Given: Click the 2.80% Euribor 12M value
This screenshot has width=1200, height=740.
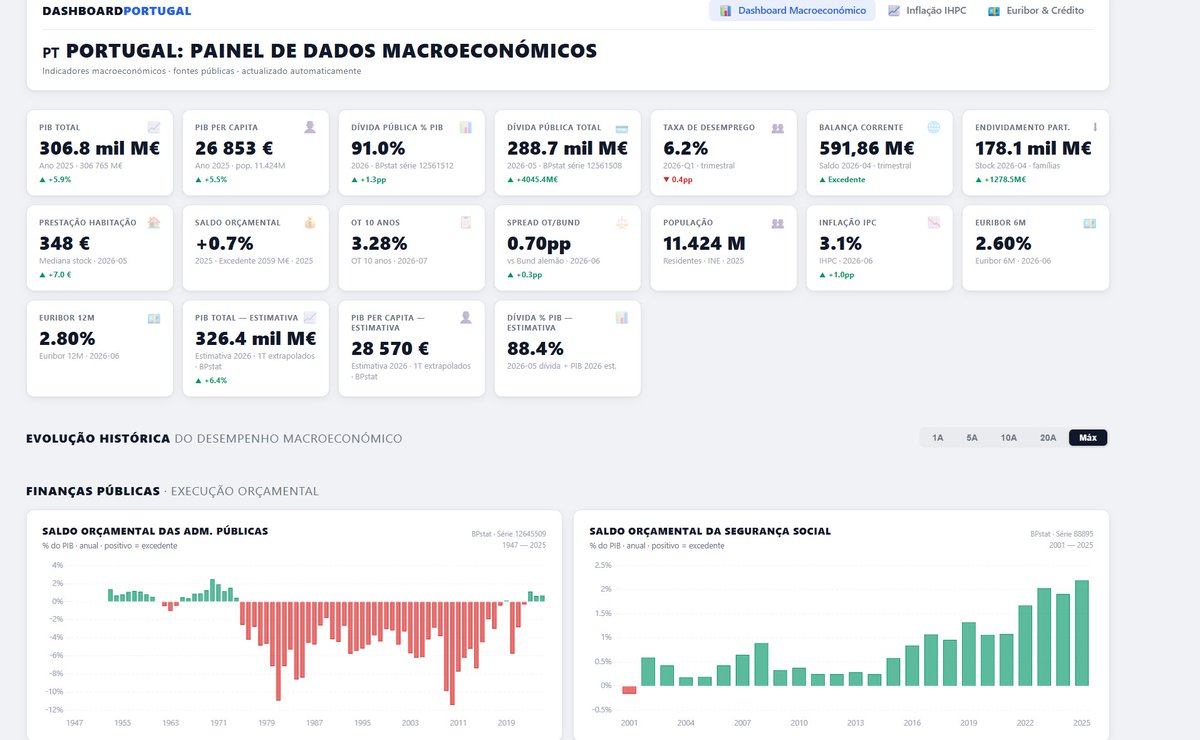Looking at the screenshot, I should (x=68, y=338).
